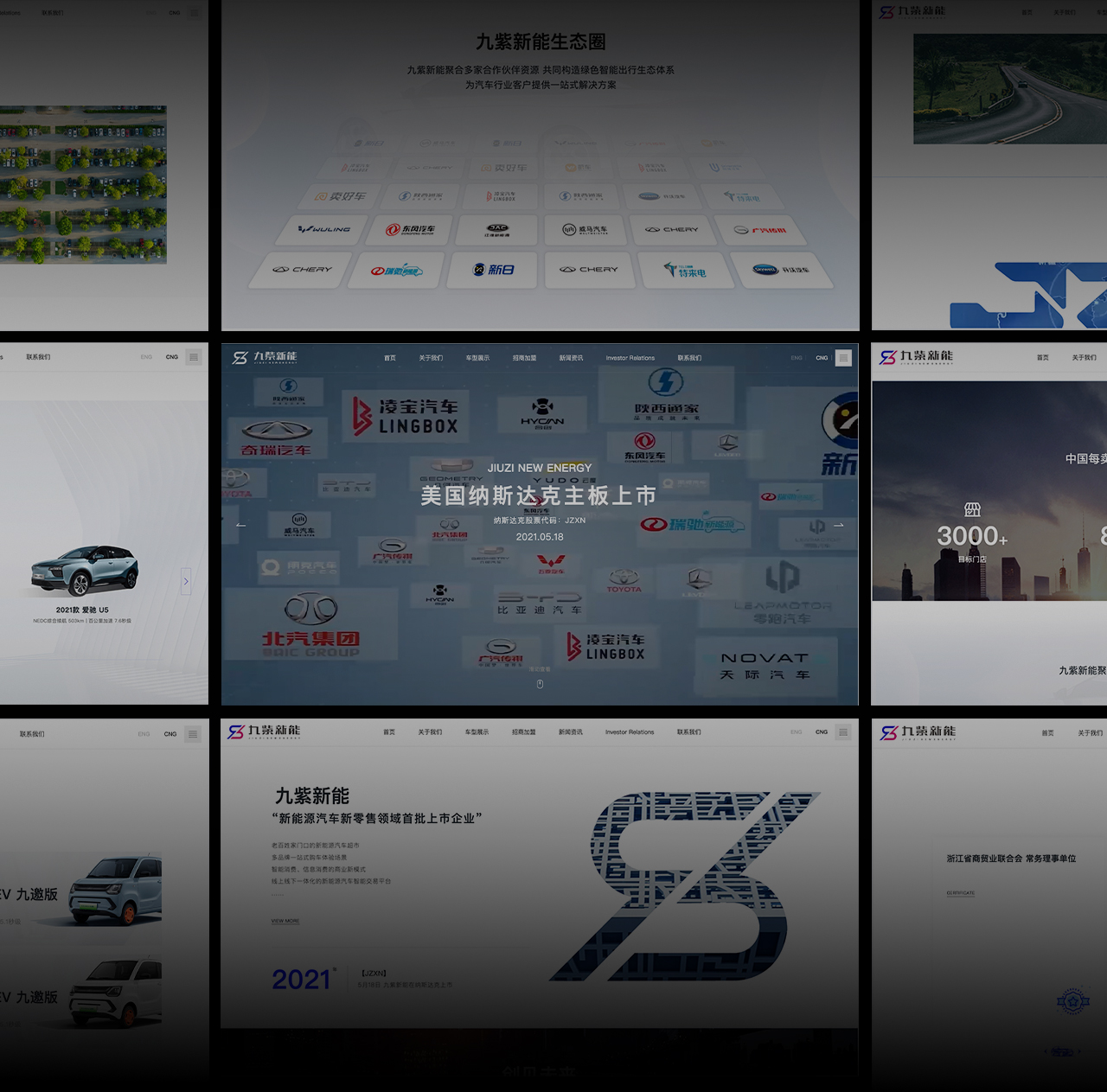Image resolution: width=1107 pixels, height=1092 pixels.
Task: Open the hamburger menu in the about-company panel
Action: 843,732
